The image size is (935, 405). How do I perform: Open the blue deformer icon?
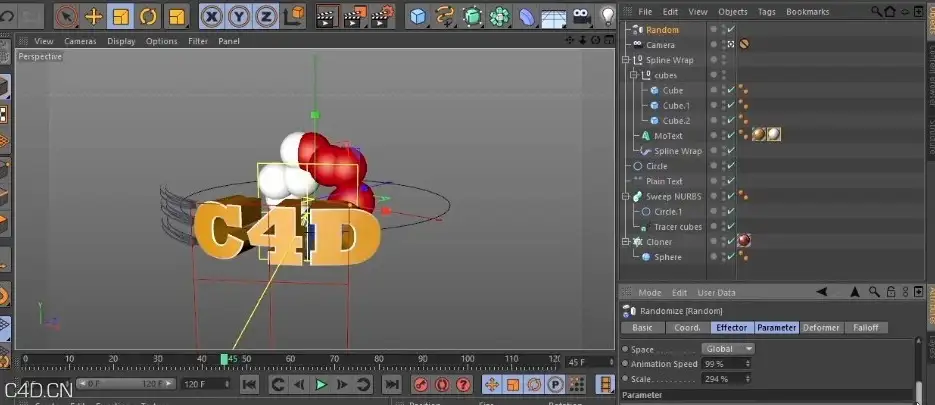point(527,16)
